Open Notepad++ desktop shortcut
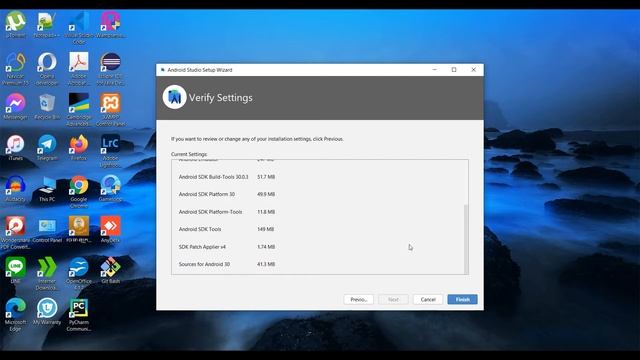This screenshot has width=640, height=360. point(47,25)
